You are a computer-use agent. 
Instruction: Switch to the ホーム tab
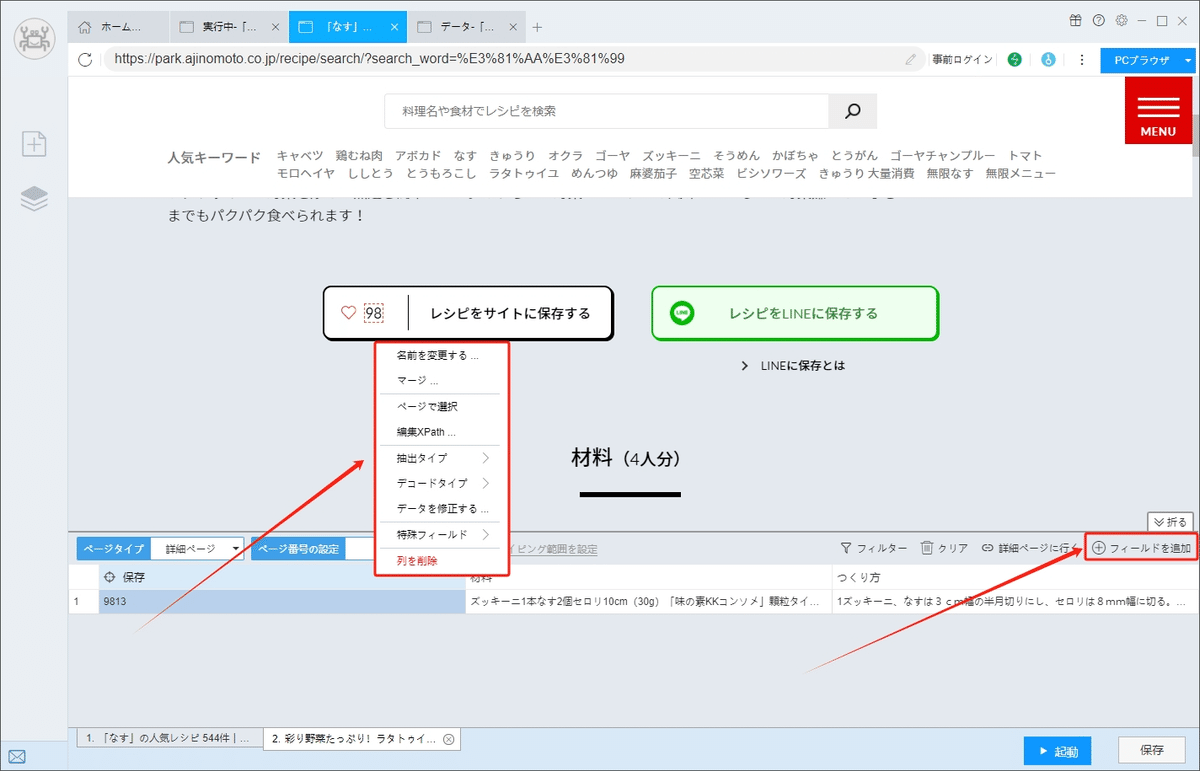click(118, 27)
